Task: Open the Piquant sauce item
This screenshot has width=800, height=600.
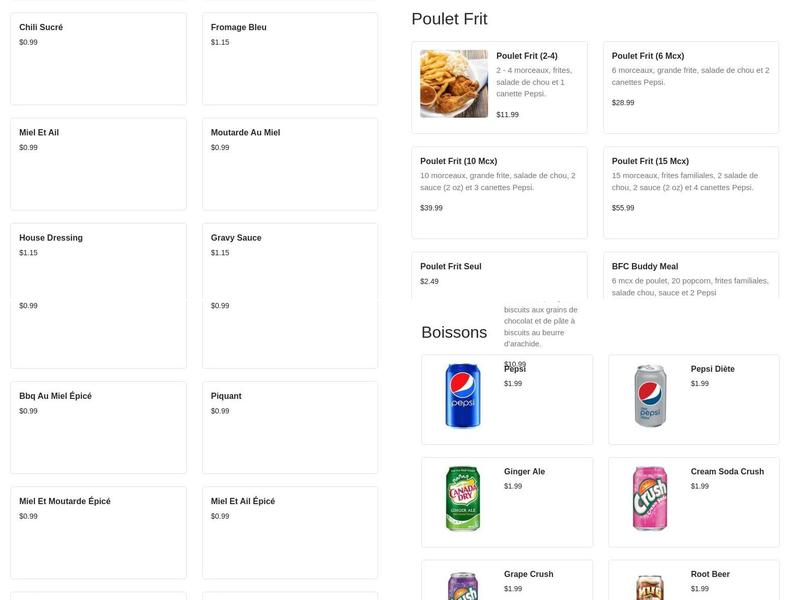Action: (x=290, y=427)
